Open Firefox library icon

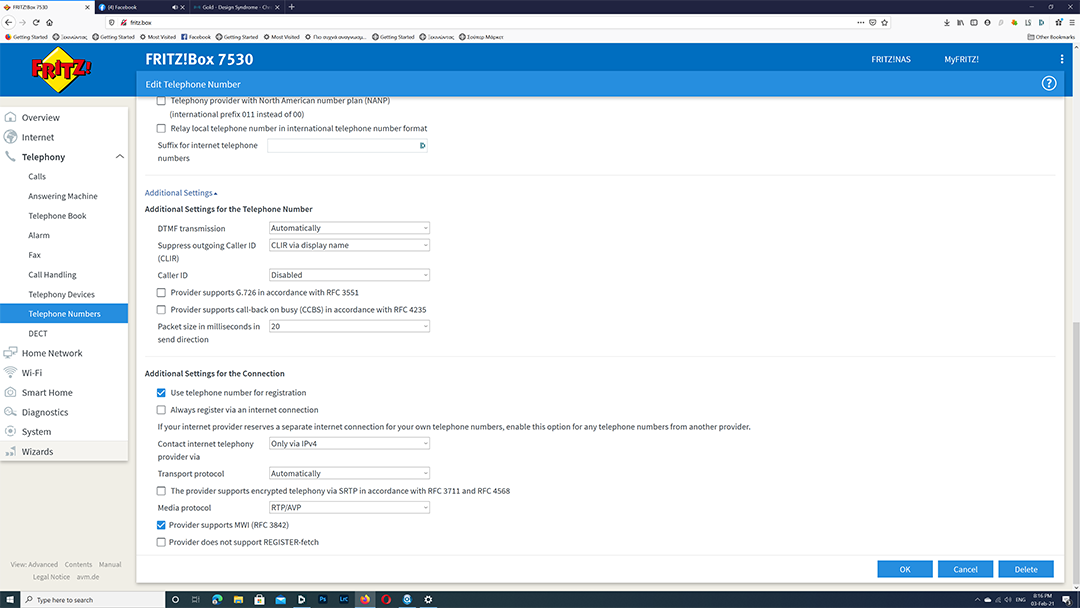pos(960,22)
